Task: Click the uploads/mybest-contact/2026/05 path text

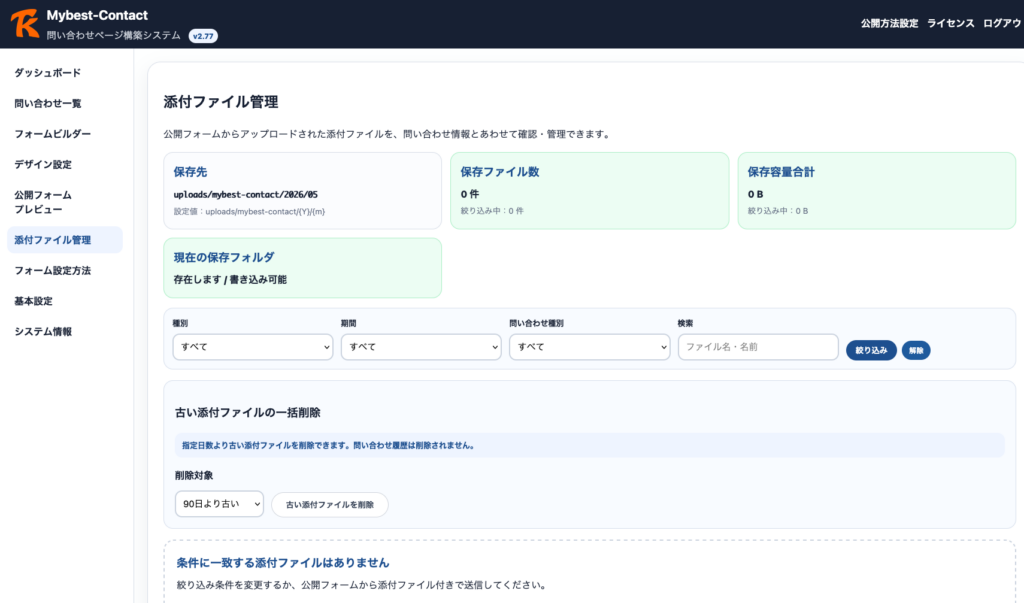Action: coord(246,195)
